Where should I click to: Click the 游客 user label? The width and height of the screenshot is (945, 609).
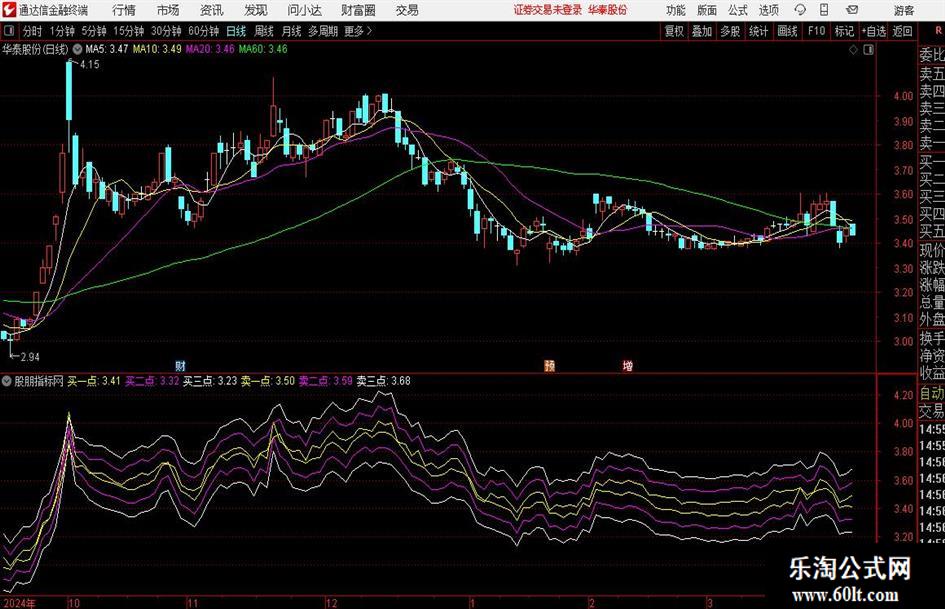point(904,10)
